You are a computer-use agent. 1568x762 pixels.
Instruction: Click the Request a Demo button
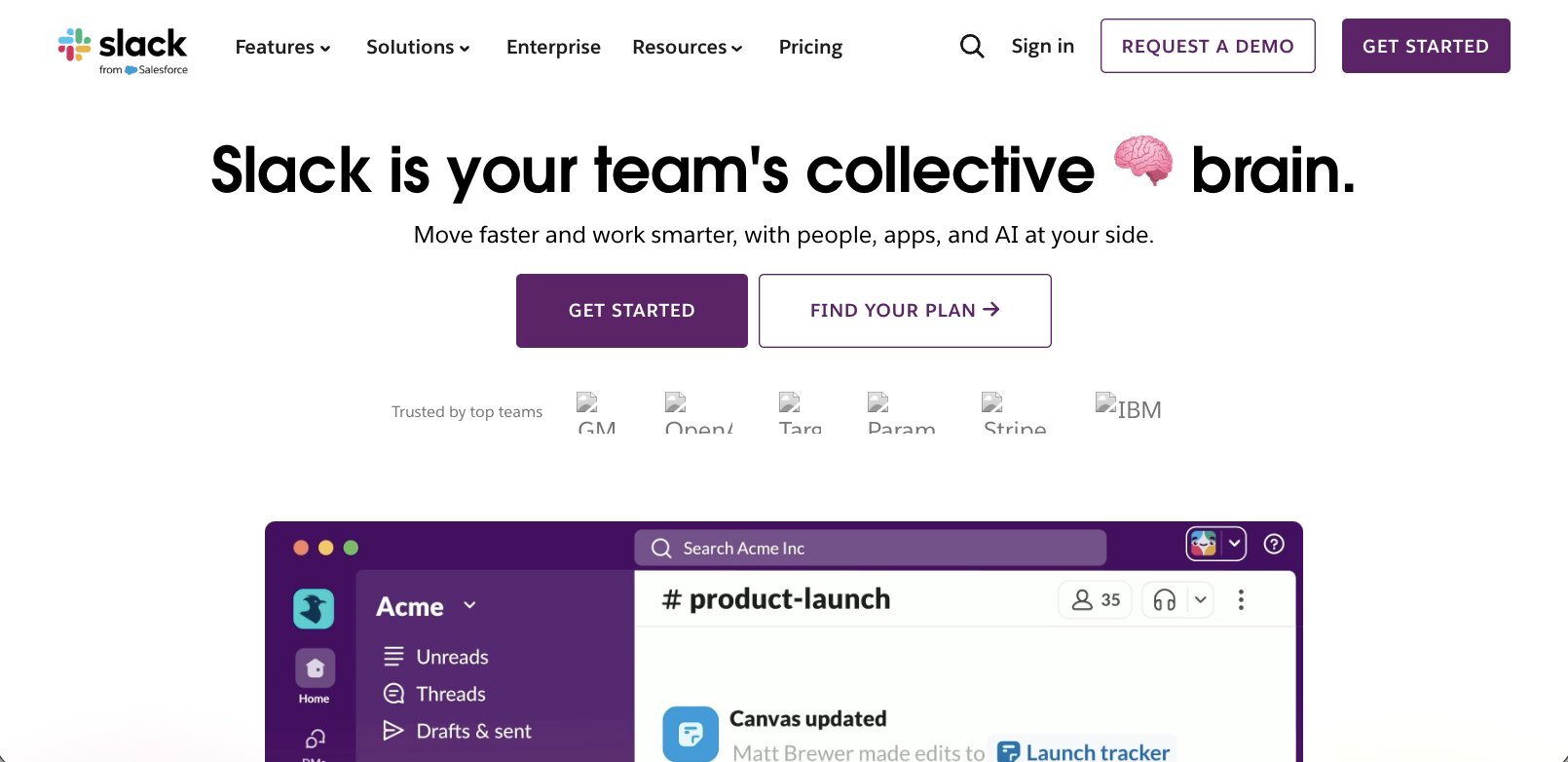click(x=1208, y=46)
